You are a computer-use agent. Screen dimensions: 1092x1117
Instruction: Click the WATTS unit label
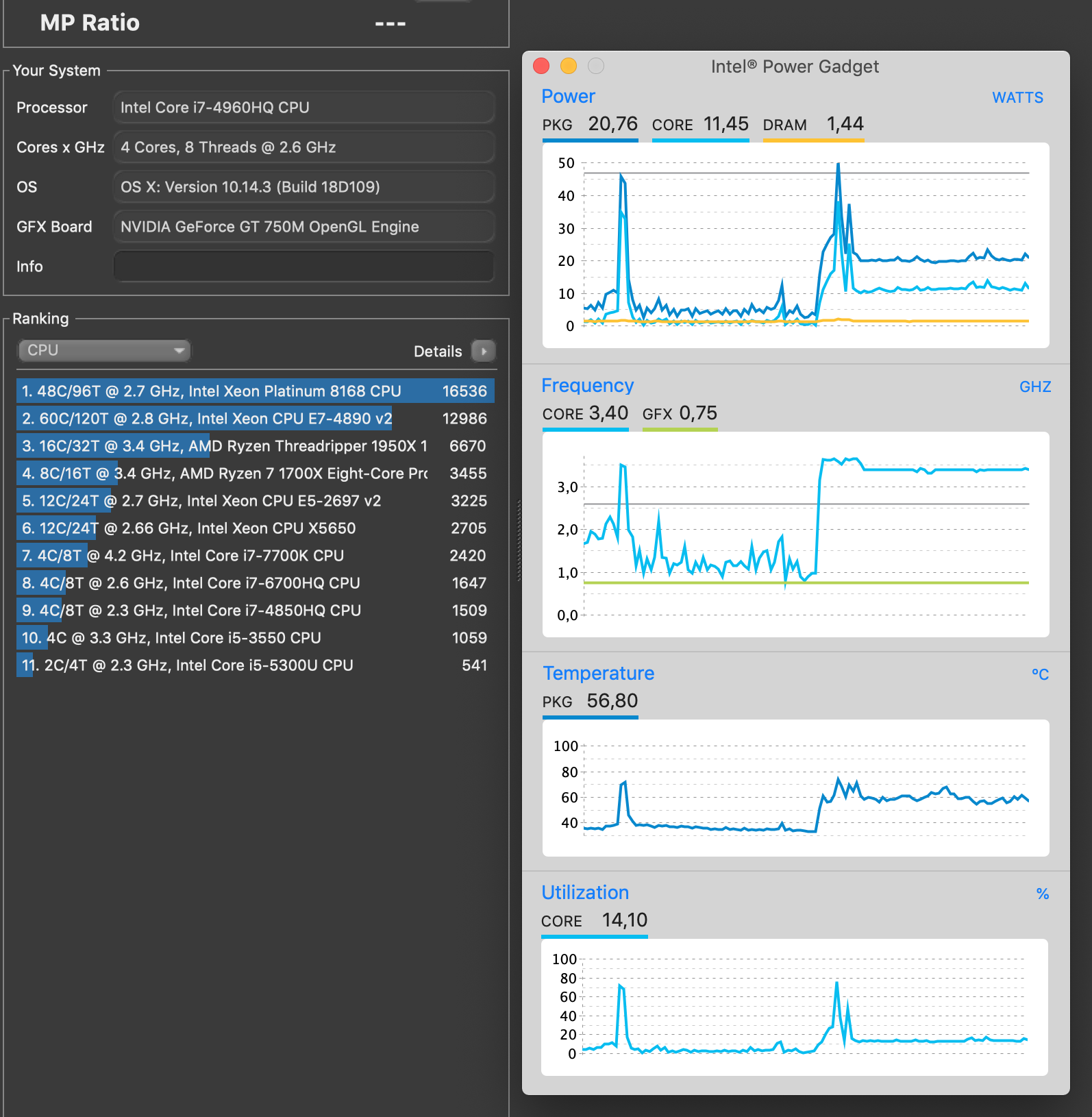click(x=1017, y=97)
